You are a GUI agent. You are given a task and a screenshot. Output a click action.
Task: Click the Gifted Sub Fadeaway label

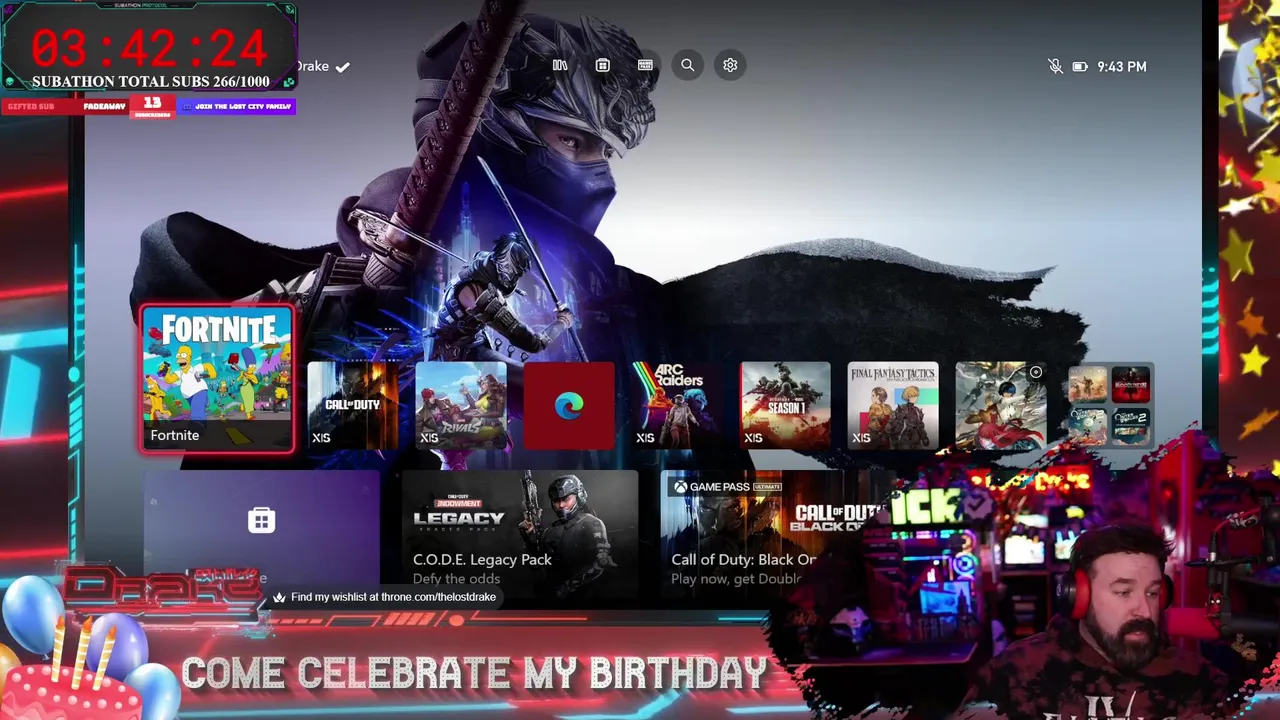(x=65, y=106)
